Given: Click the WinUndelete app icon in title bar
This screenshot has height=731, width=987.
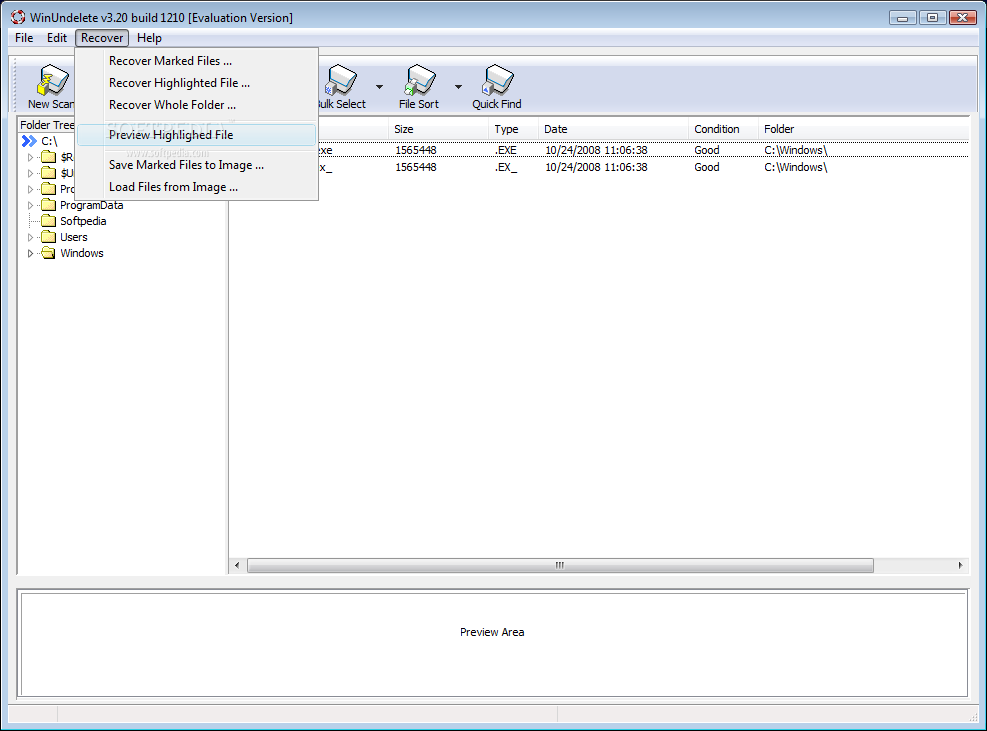Looking at the screenshot, I should coord(18,18).
